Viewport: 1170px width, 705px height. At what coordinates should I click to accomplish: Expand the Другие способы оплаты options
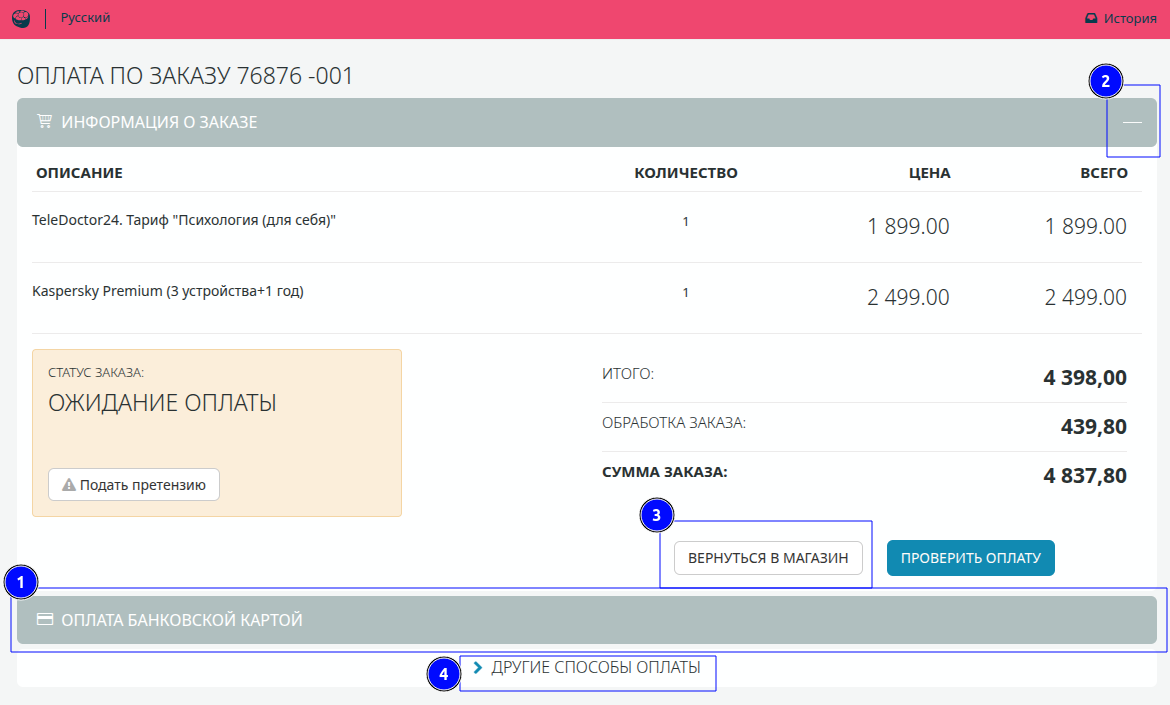[x=595, y=667]
